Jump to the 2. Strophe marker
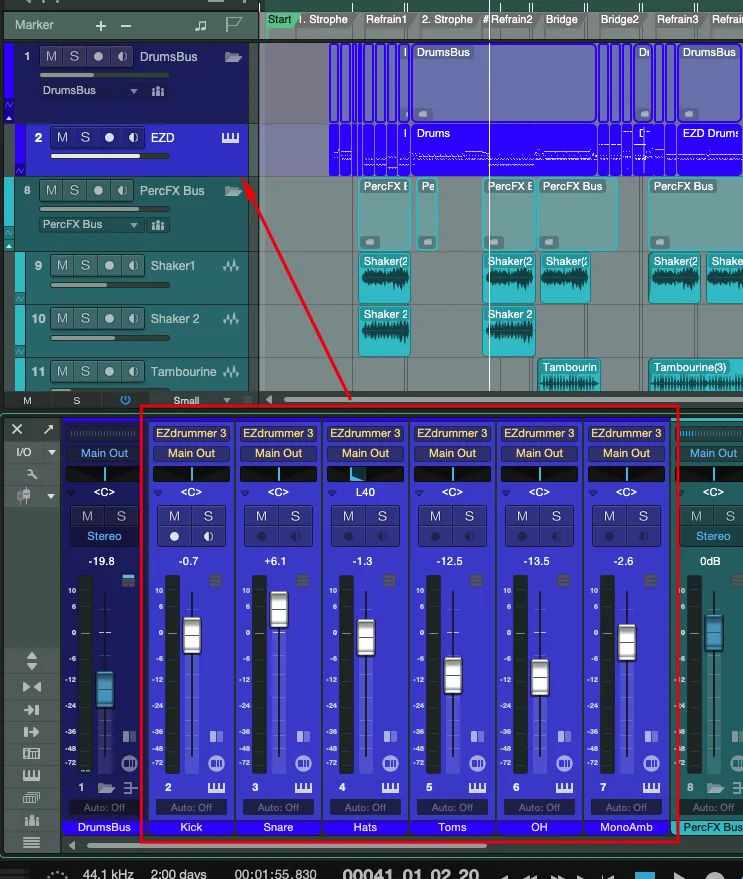743x879 pixels. [447, 20]
